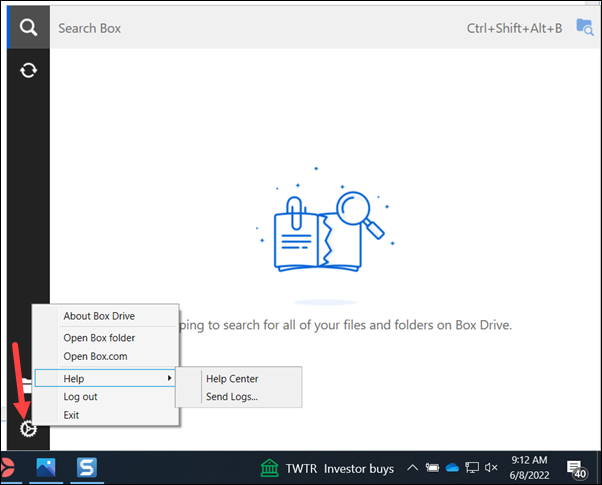Screen dimensions: 602x485
Task: Open the Snagit app in taskbar
Action: [x=87, y=468]
